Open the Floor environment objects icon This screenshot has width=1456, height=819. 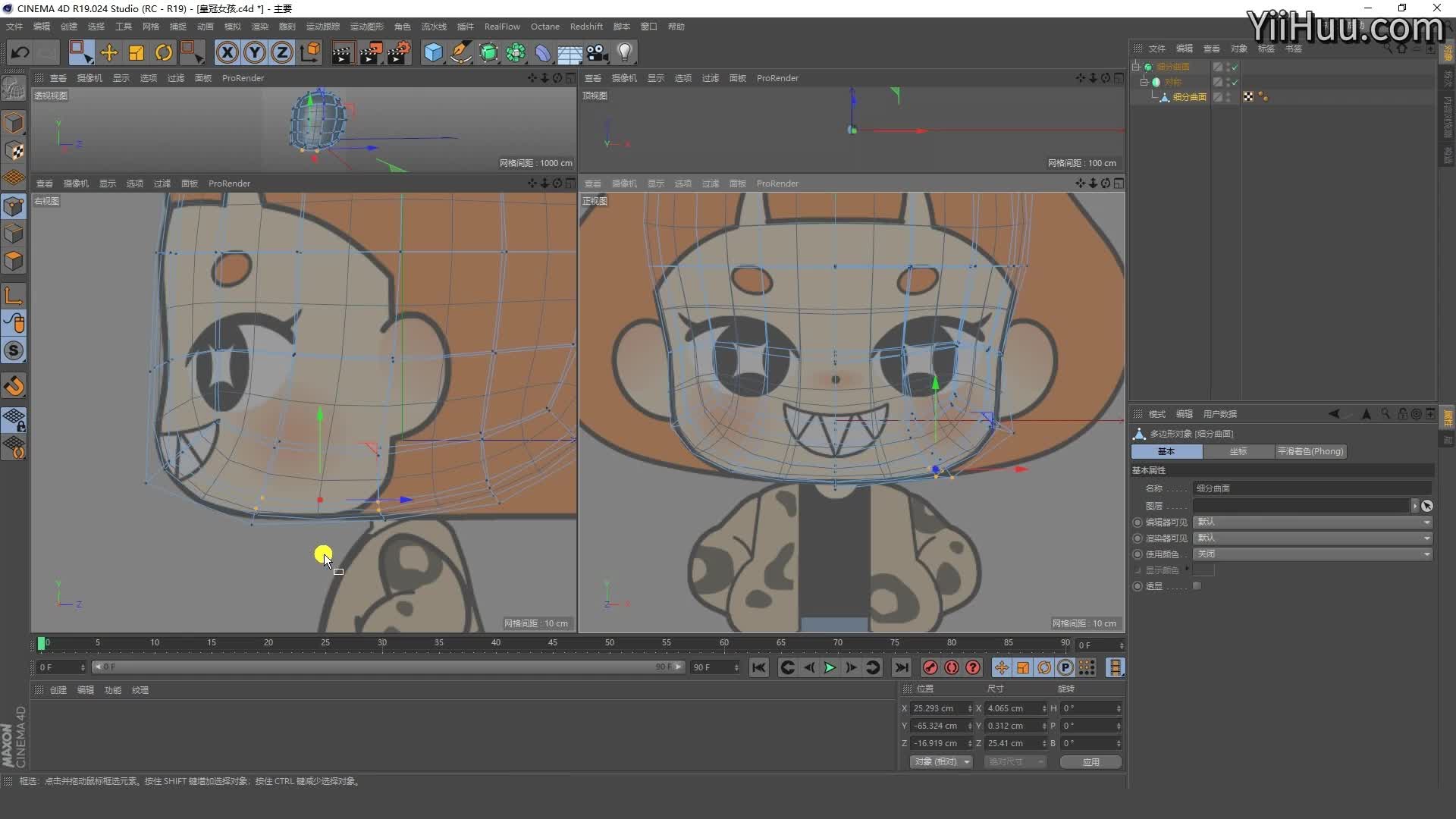point(570,53)
